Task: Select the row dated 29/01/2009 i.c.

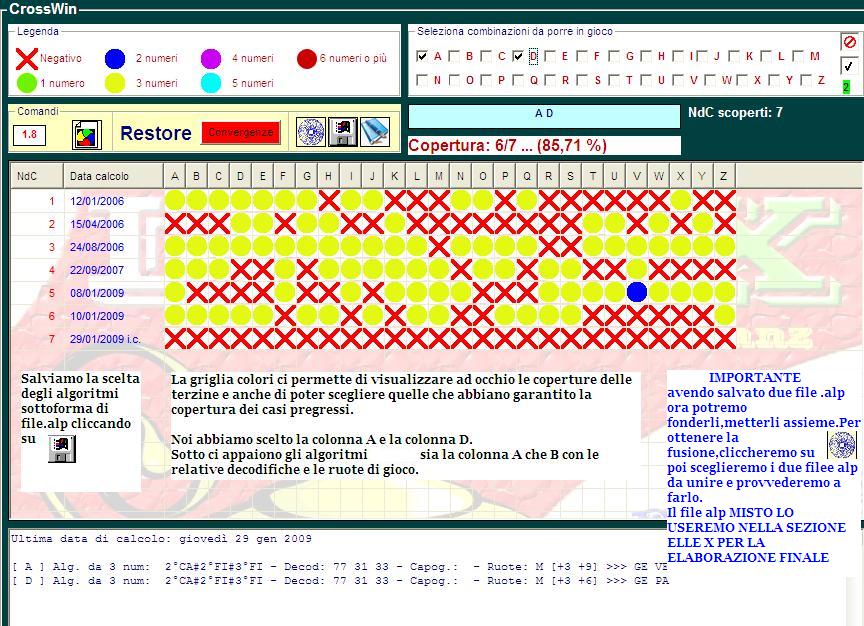Action: [x=373, y=339]
